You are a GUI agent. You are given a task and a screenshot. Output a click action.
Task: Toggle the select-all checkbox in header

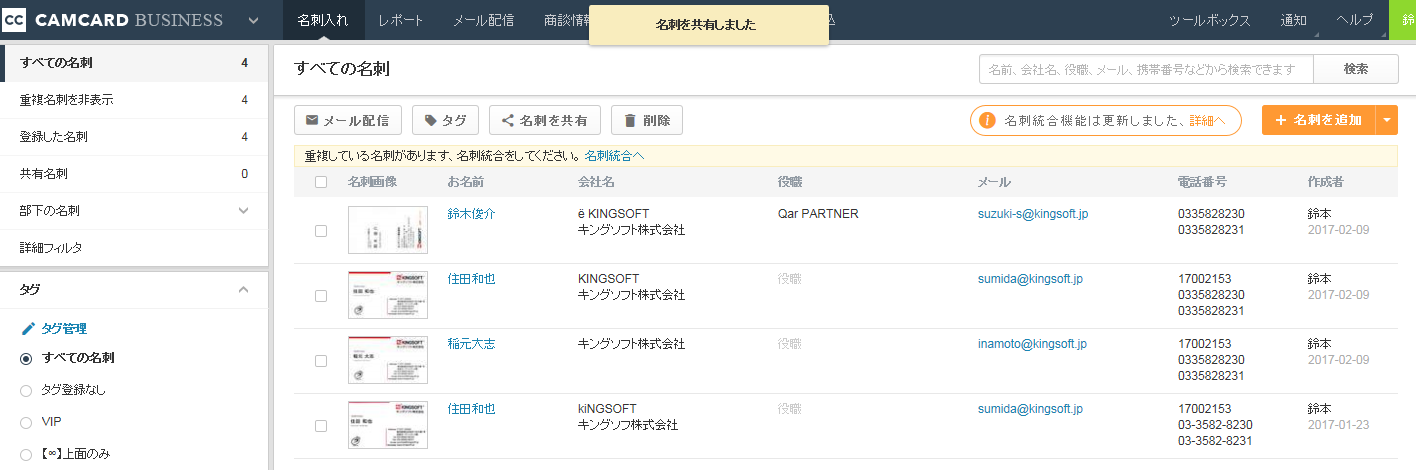(x=321, y=182)
